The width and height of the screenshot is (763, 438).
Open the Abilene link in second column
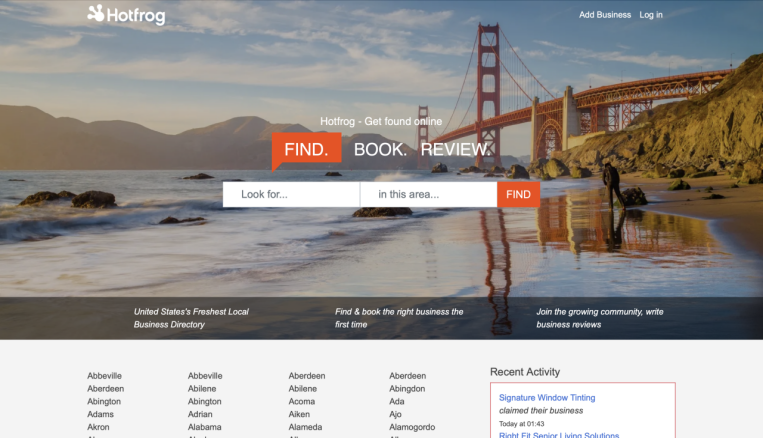[202, 388]
